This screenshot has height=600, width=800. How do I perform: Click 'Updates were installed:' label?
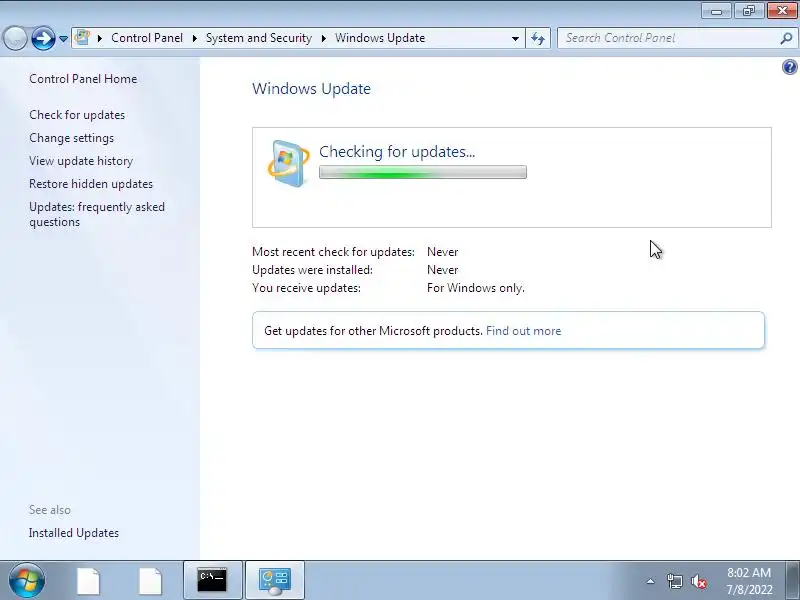pos(312,270)
